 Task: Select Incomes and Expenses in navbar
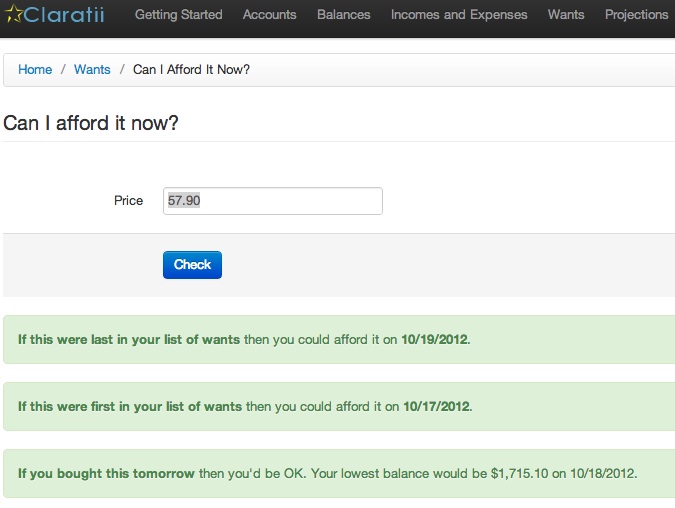[459, 15]
